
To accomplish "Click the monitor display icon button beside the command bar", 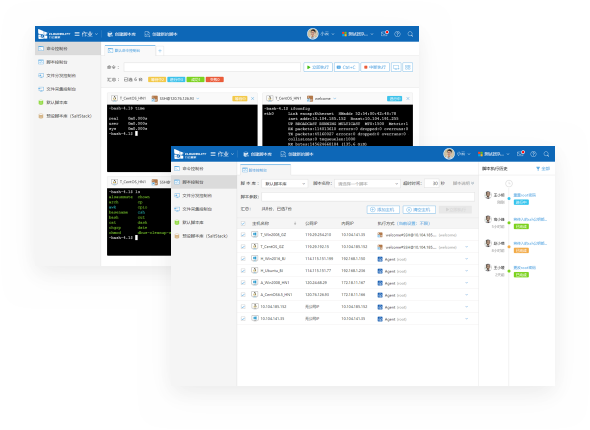I will [x=396, y=67].
